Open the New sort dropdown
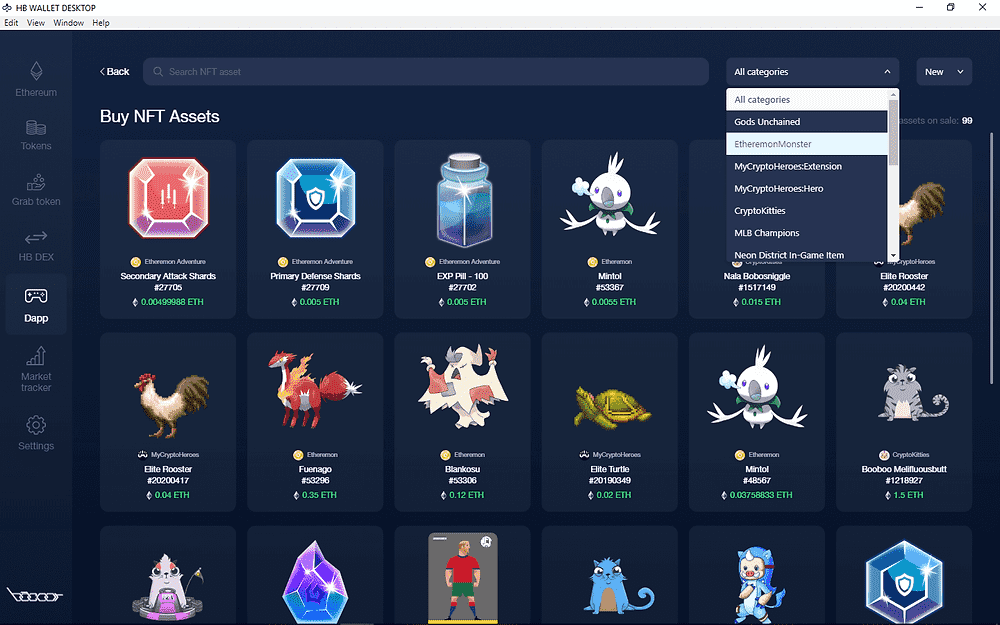Screen dimensions: 1000x625 pyautogui.click(x=944, y=71)
